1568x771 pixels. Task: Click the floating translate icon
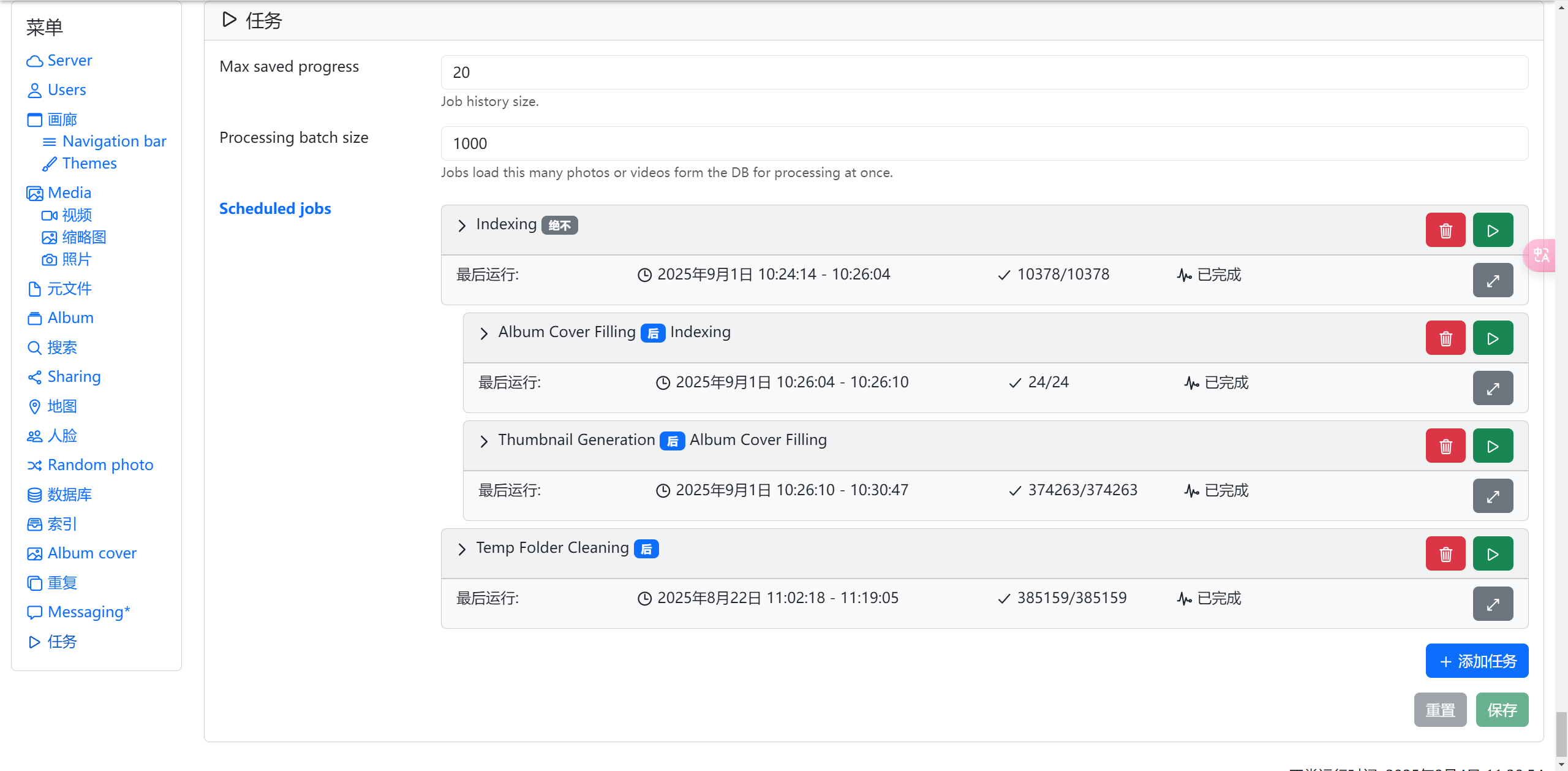pos(1541,255)
